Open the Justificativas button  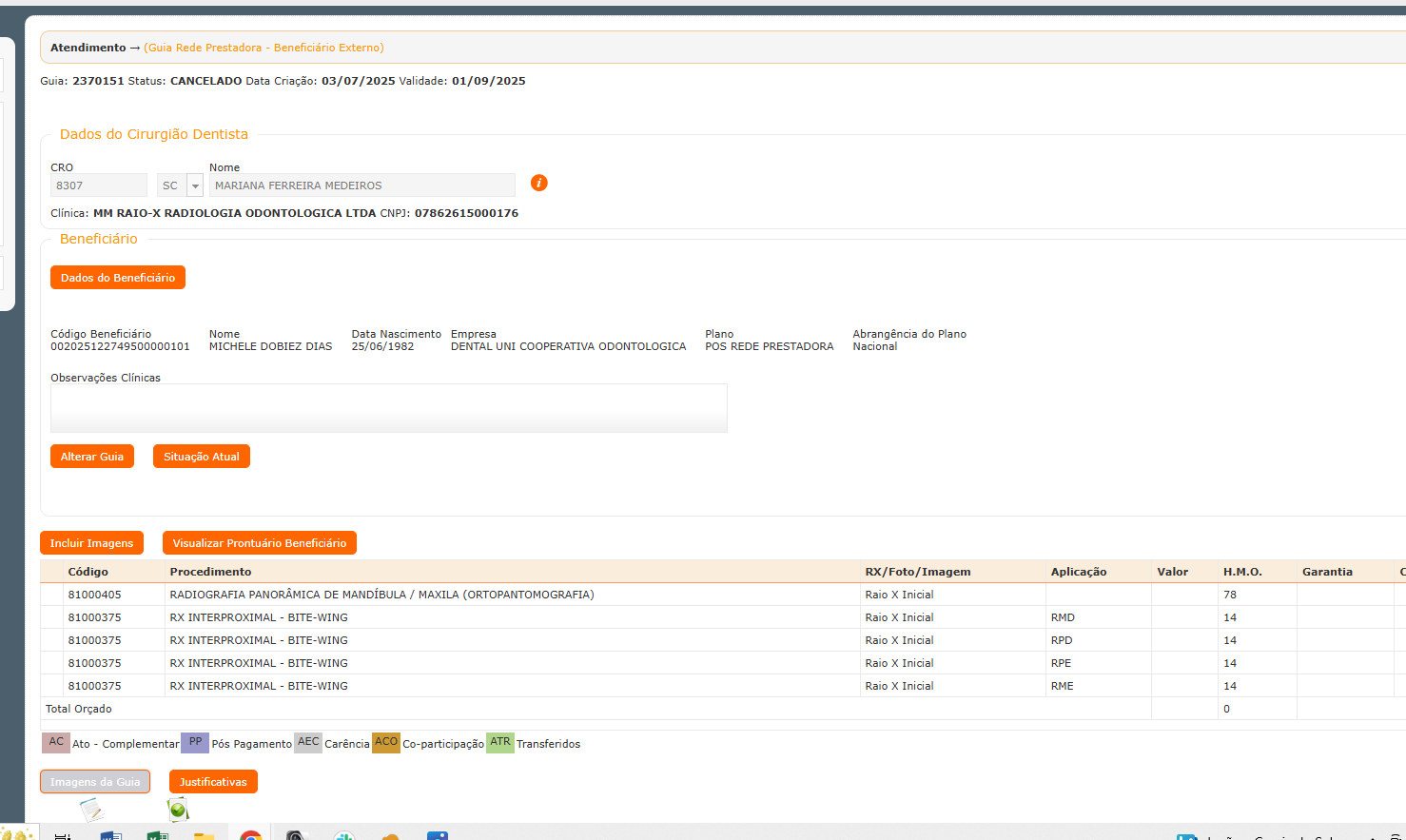[x=213, y=782]
